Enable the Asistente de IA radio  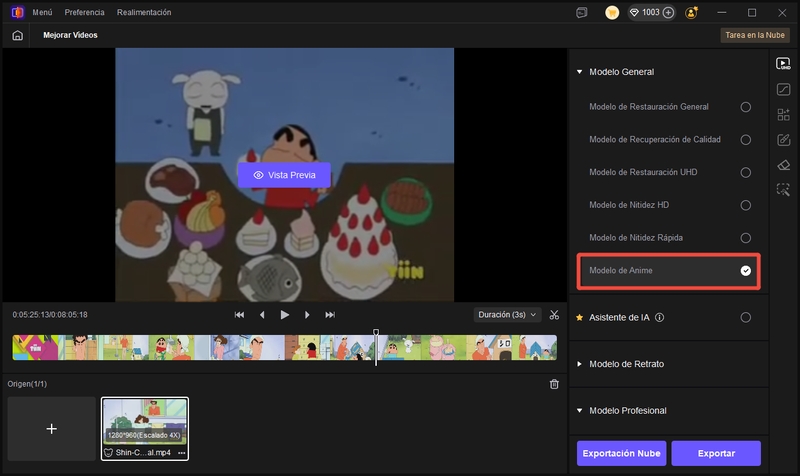745,317
